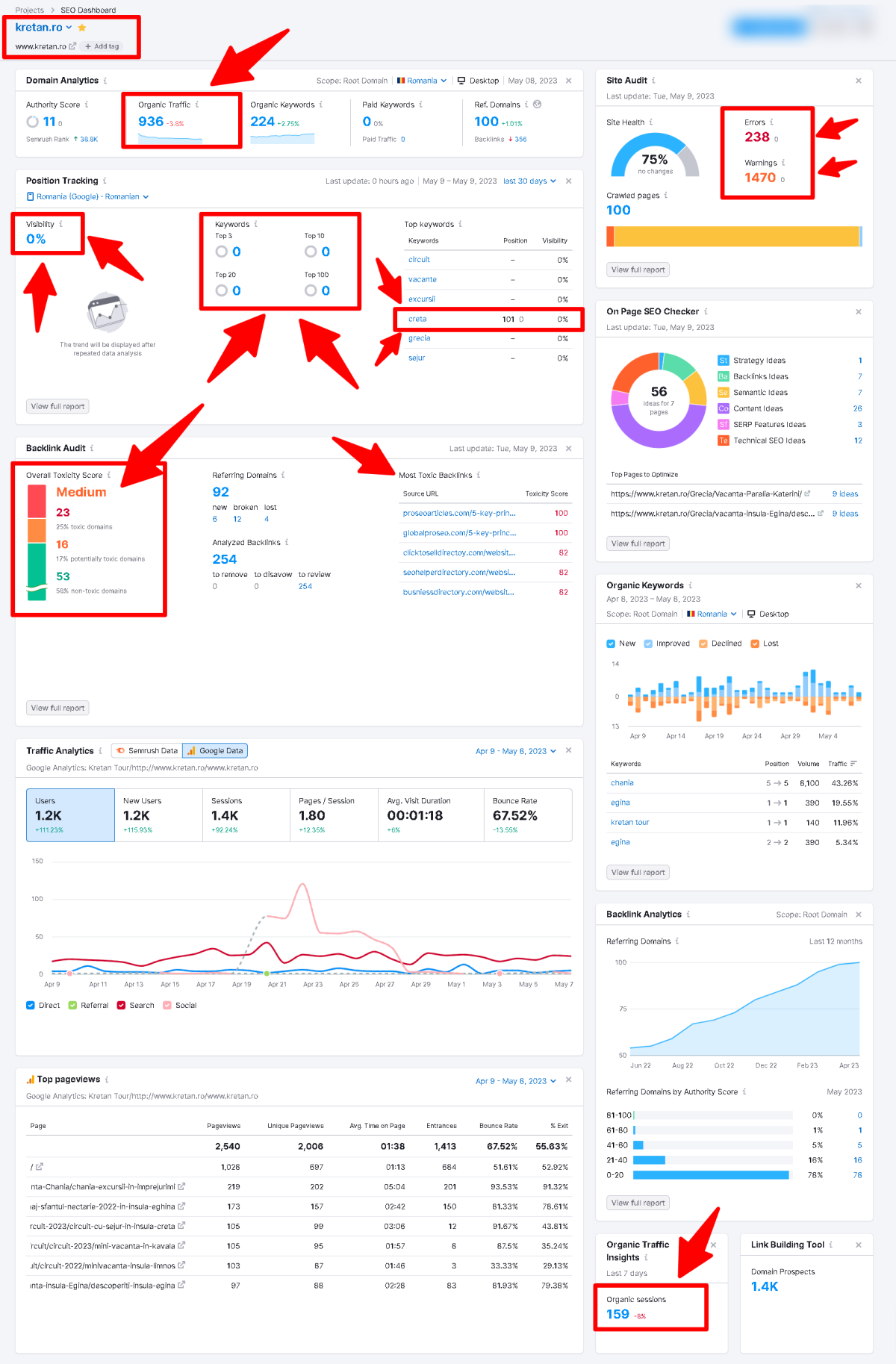Click the sort icon beside the Traffic column
The image size is (896, 1364).
tap(853, 764)
